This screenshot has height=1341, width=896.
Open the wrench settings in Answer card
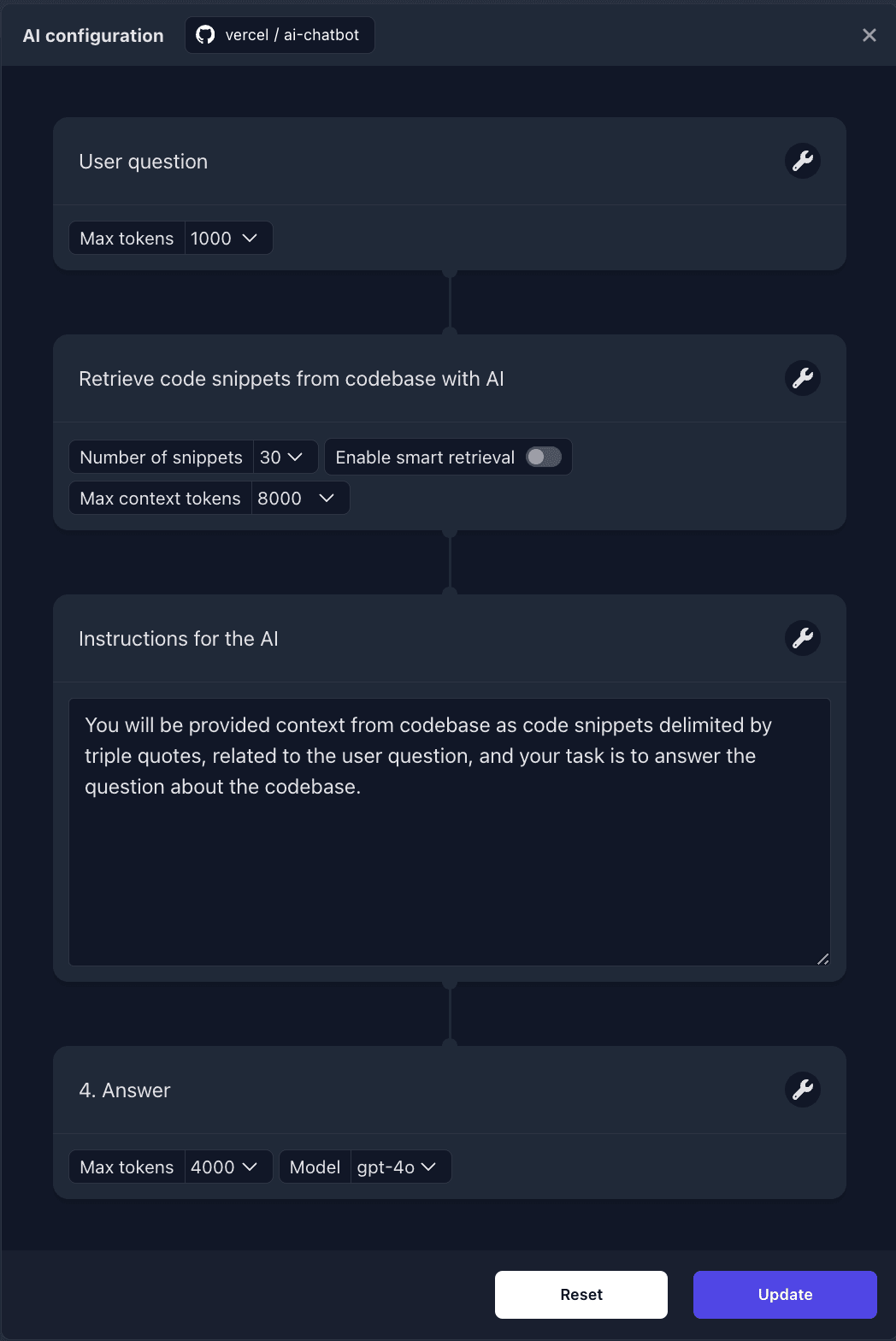click(802, 1090)
